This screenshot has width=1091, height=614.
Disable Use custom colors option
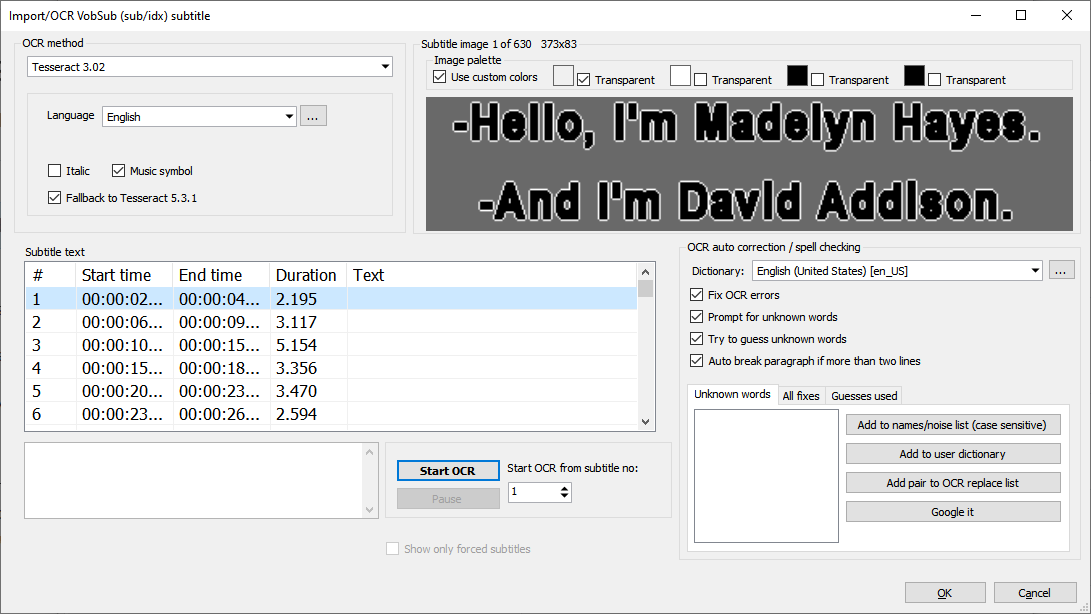pos(438,76)
